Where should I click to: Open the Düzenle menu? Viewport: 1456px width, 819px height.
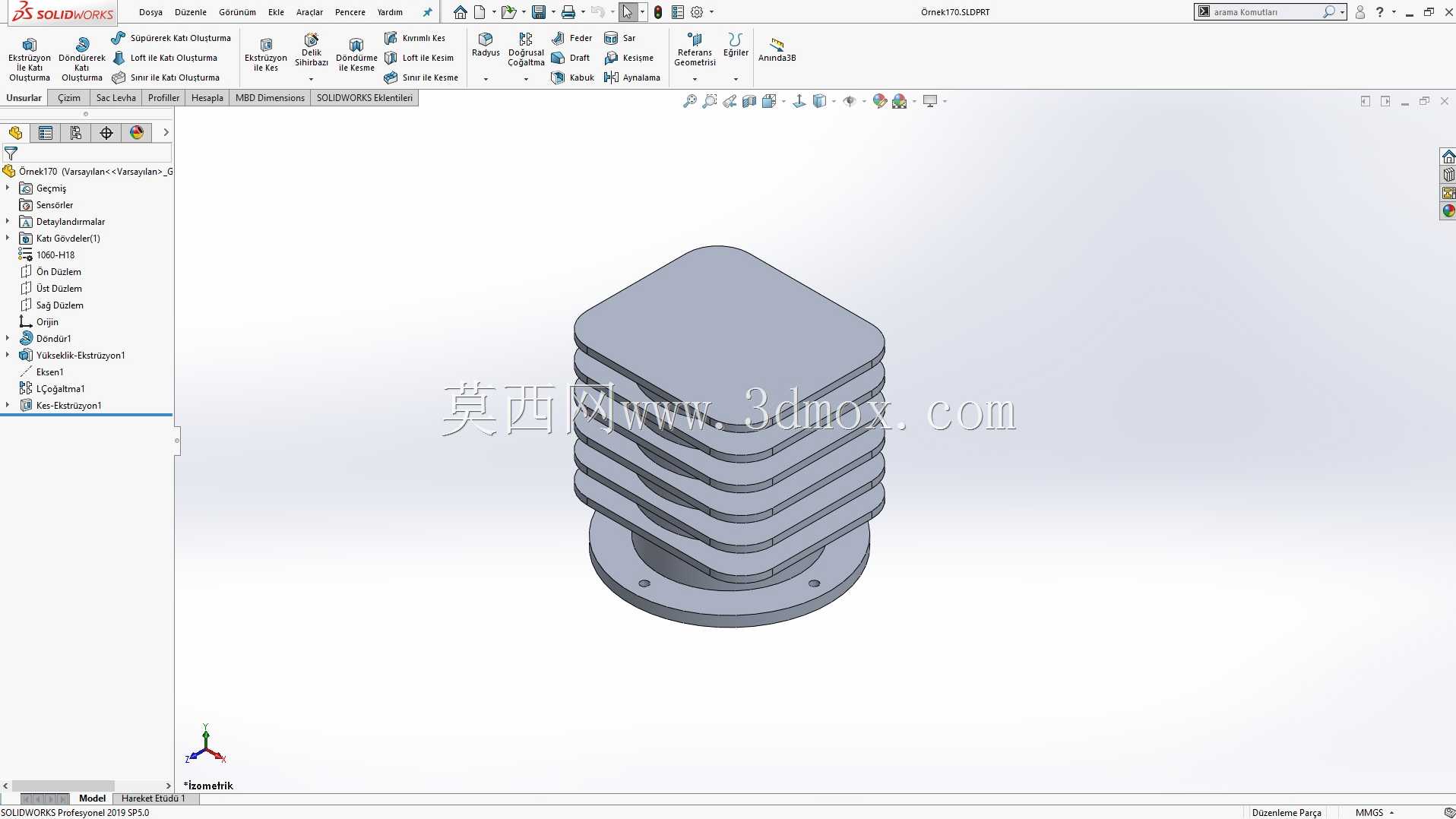coord(191,12)
